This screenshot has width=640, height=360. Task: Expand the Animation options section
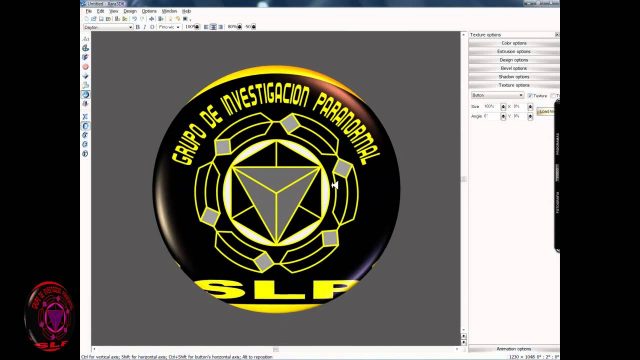(x=513, y=349)
